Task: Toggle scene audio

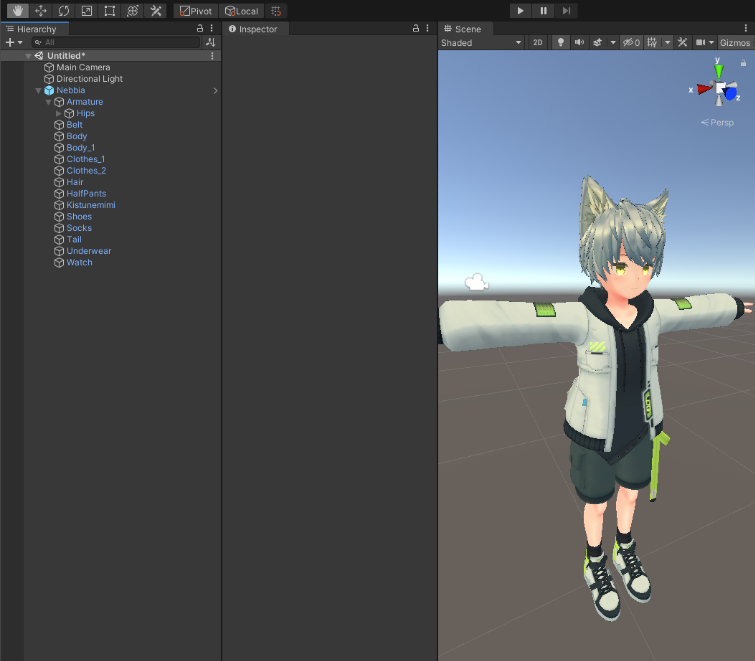Action: 579,43
